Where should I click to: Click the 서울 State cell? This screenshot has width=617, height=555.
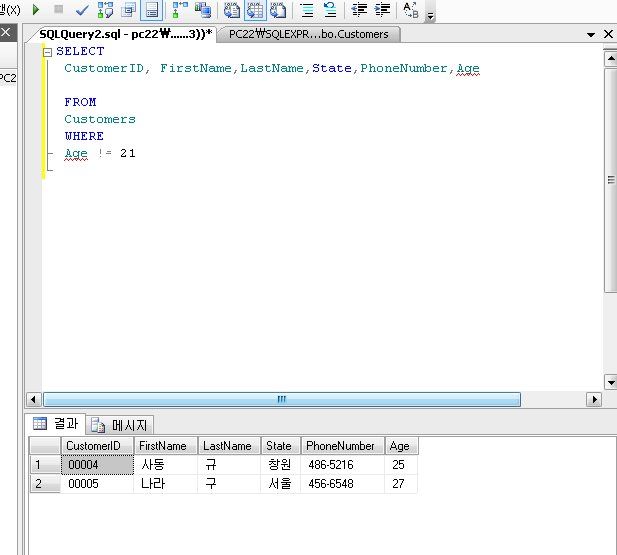pyautogui.click(x=281, y=484)
